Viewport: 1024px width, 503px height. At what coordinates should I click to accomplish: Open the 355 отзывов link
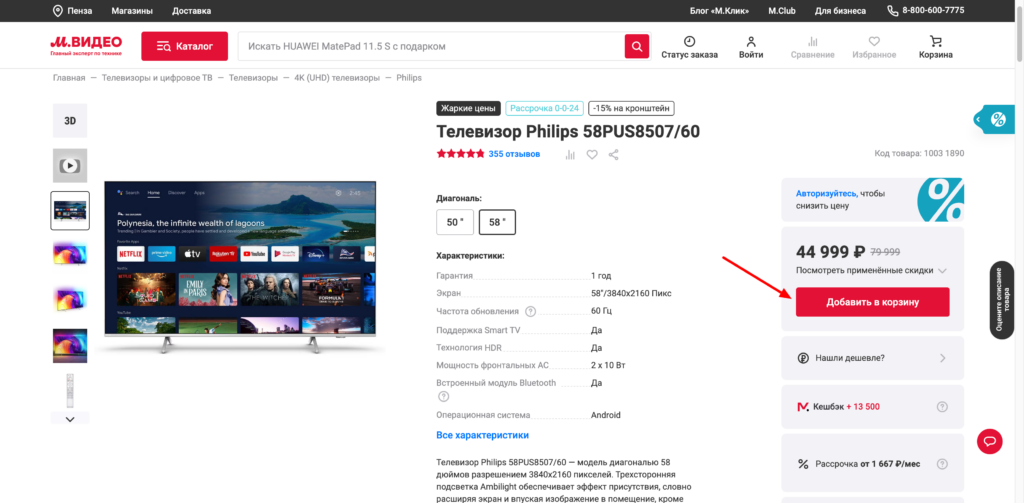pos(514,155)
